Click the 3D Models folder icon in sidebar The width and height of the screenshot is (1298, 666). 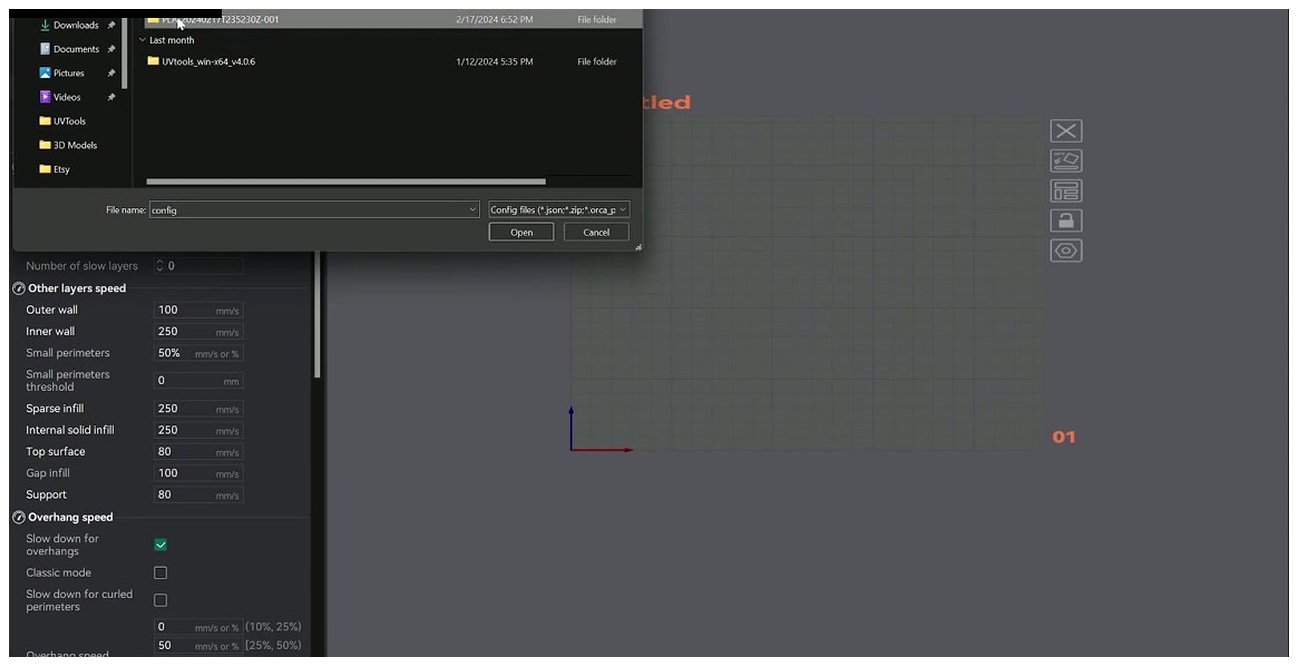click(45, 145)
